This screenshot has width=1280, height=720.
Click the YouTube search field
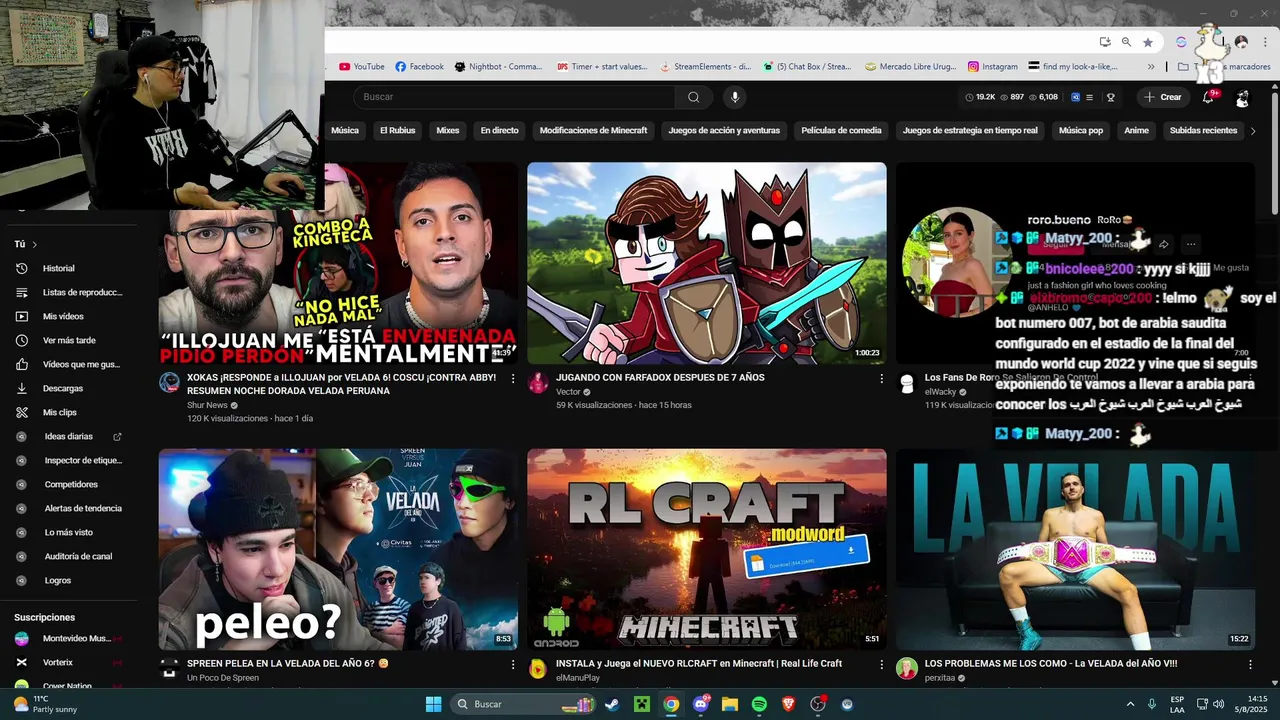515,97
